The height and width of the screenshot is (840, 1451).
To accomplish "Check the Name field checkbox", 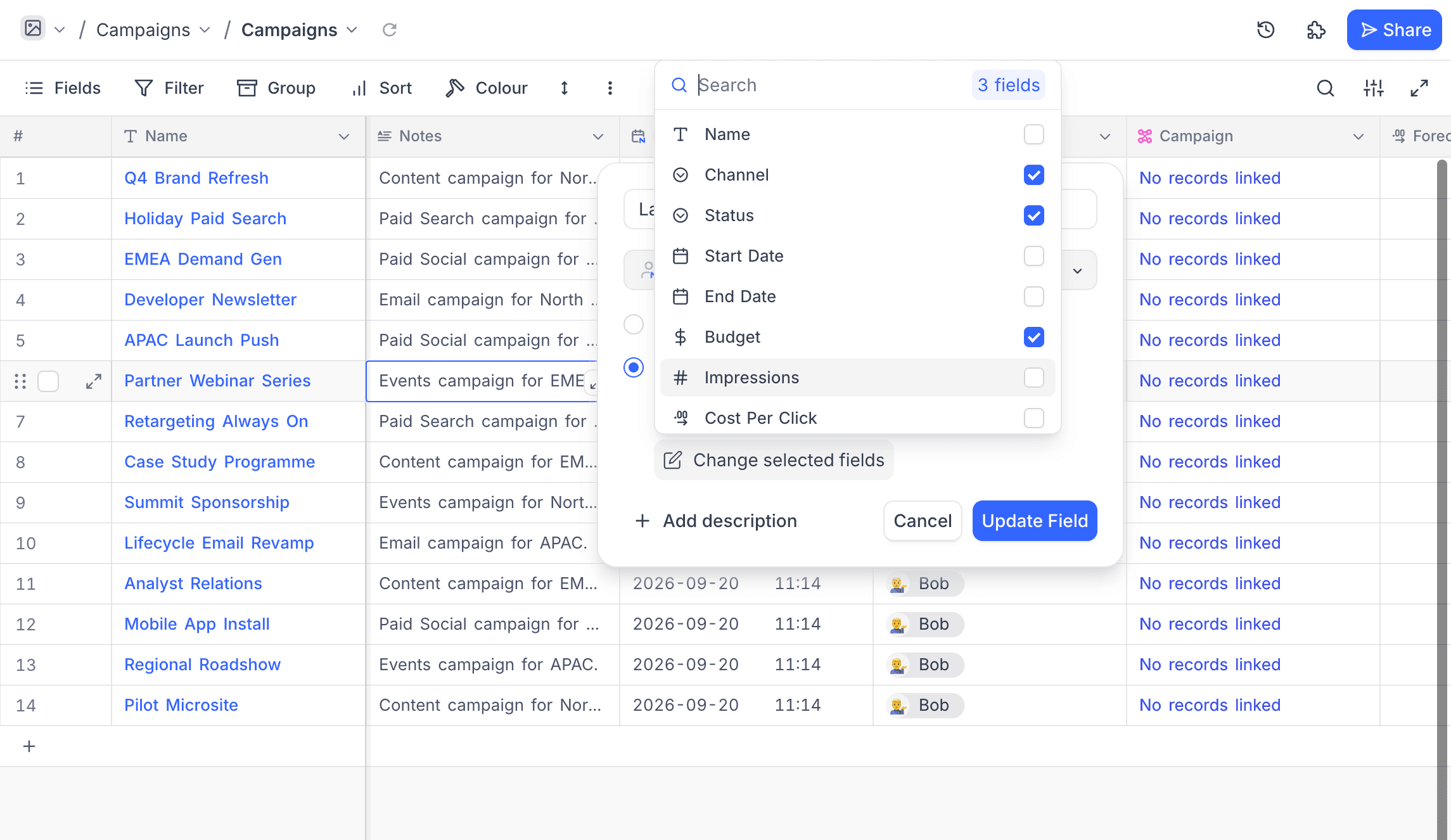I will (x=1034, y=134).
